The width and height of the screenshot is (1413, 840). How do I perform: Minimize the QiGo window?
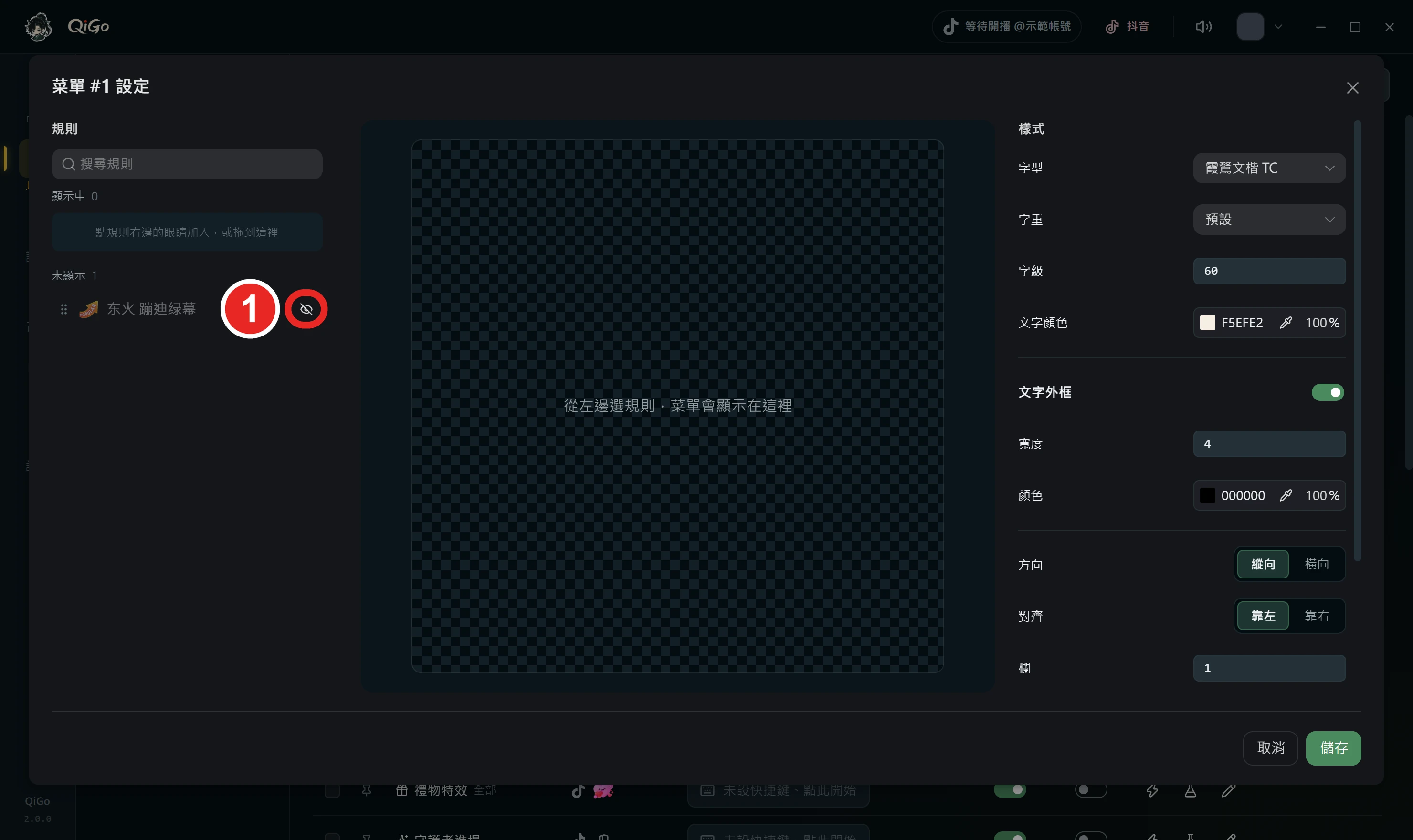[x=1320, y=27]
